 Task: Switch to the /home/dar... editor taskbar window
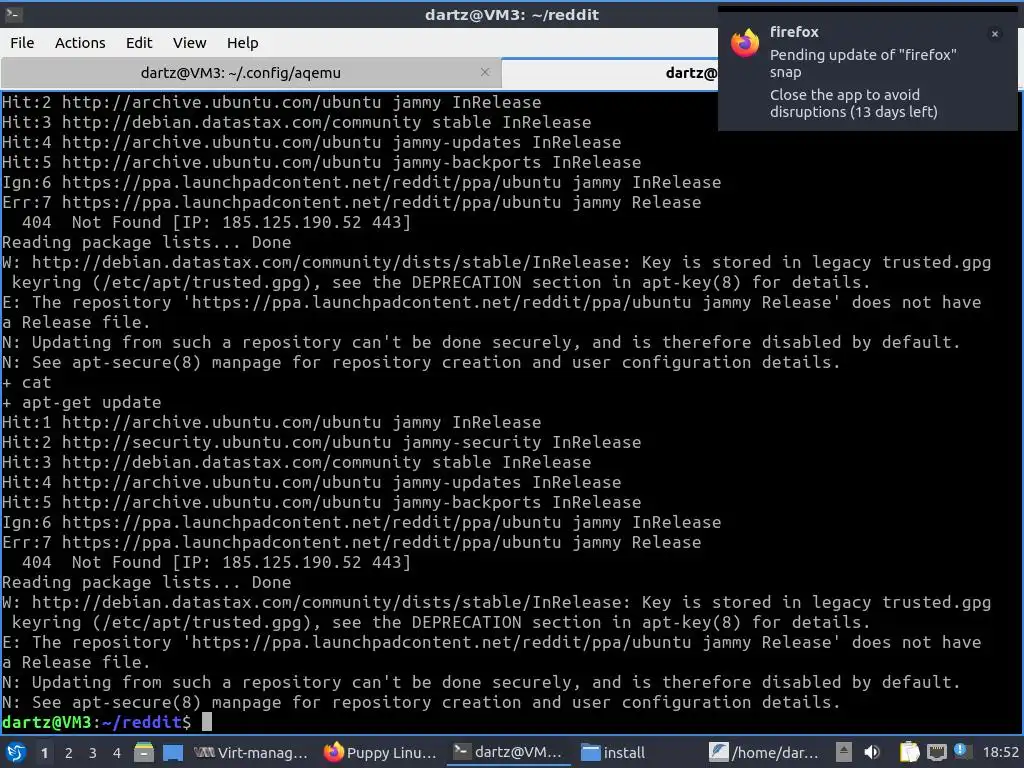pyautogui.click(x=765, y=752)
